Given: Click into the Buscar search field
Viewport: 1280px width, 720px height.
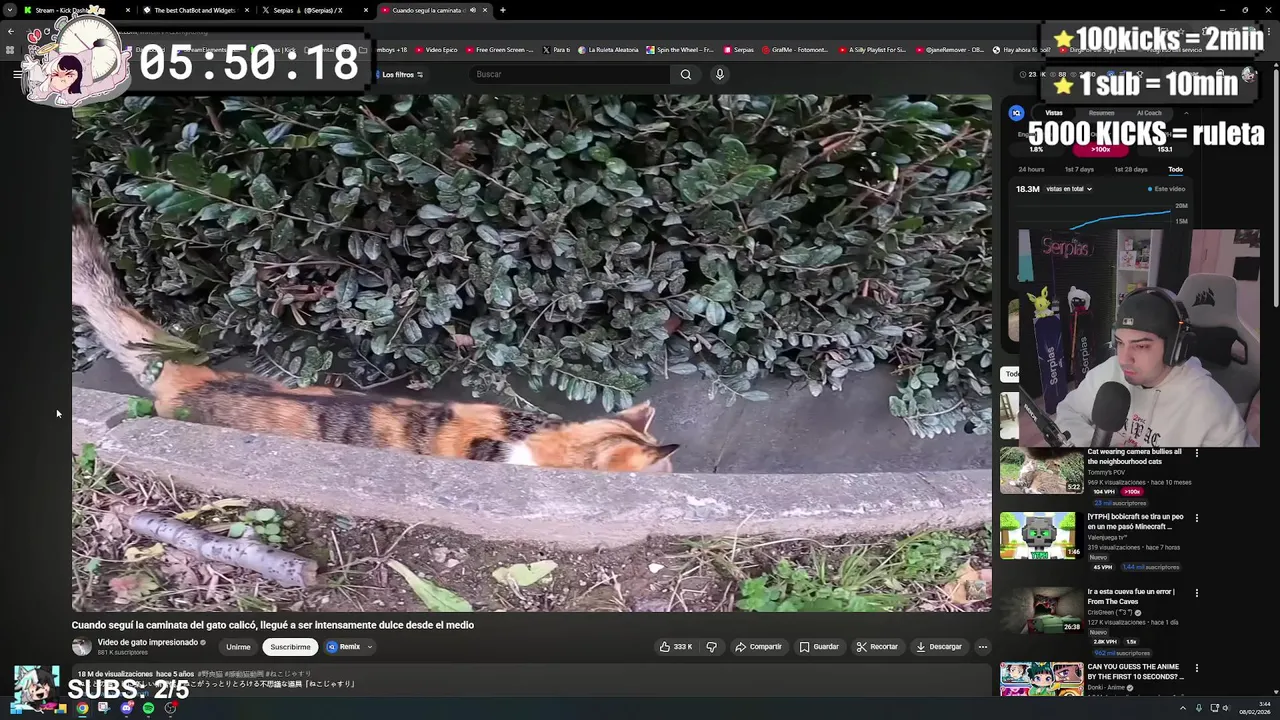Looking at the screenshot, I should pos(570,74).
